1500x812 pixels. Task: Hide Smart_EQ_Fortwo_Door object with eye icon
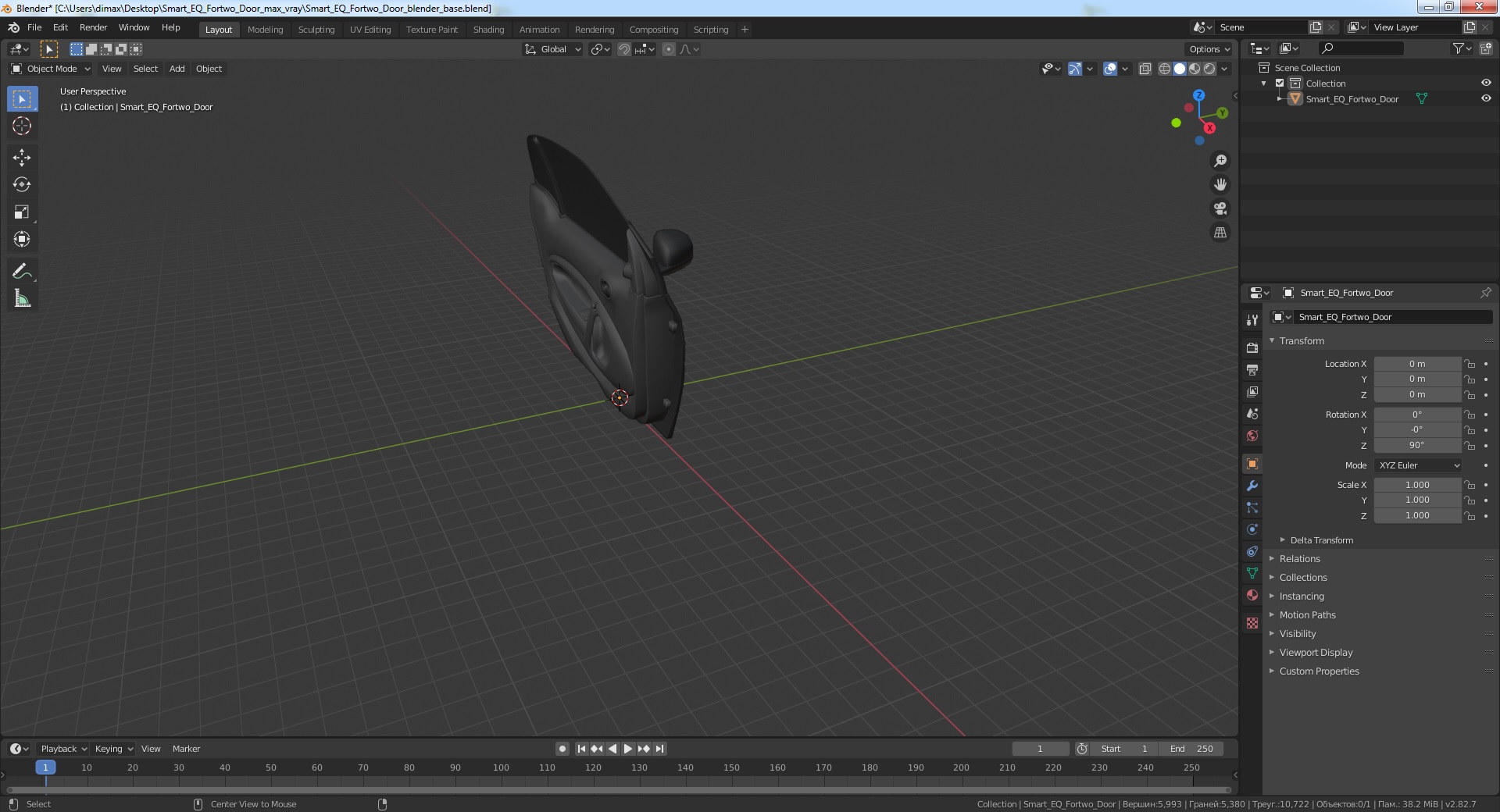[x=1486, y=99]
